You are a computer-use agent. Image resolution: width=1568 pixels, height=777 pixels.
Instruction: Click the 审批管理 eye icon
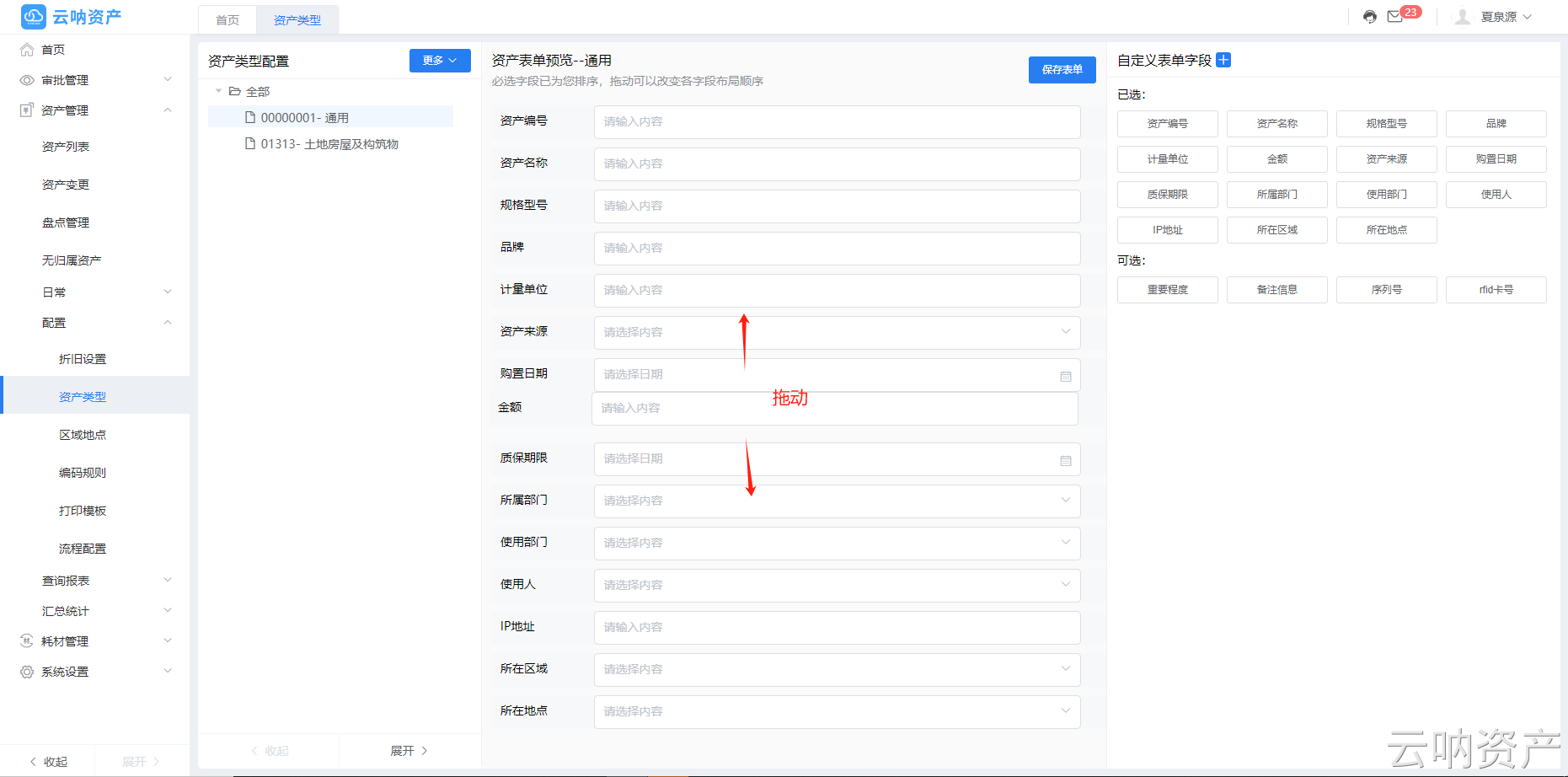[x=24, y=79]
